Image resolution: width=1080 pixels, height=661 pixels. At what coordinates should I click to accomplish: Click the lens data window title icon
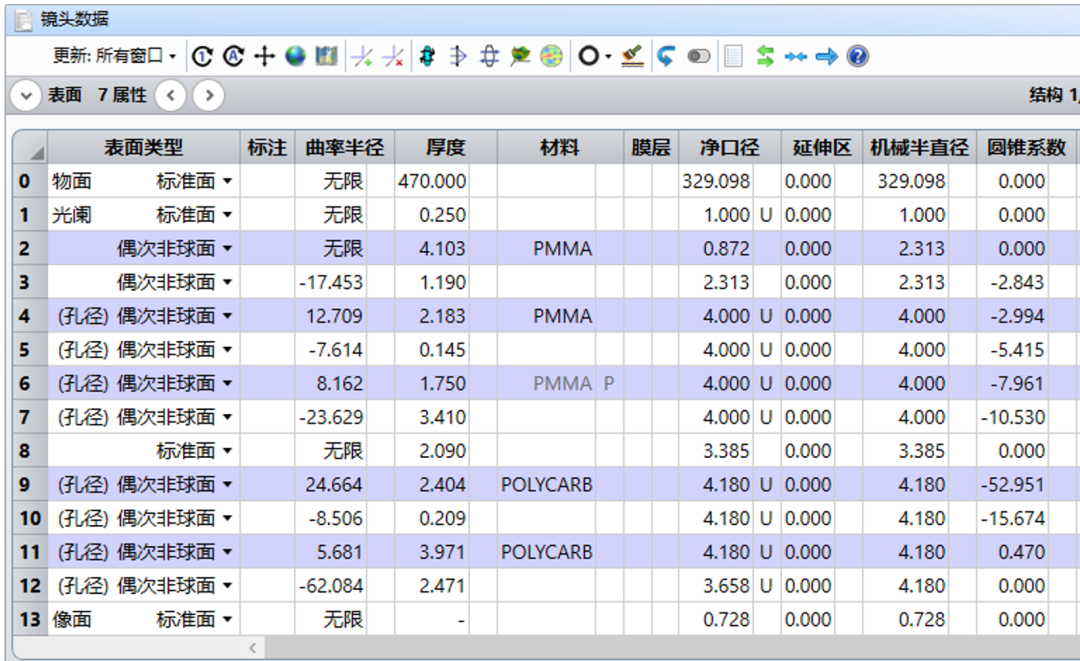(23, 19)
